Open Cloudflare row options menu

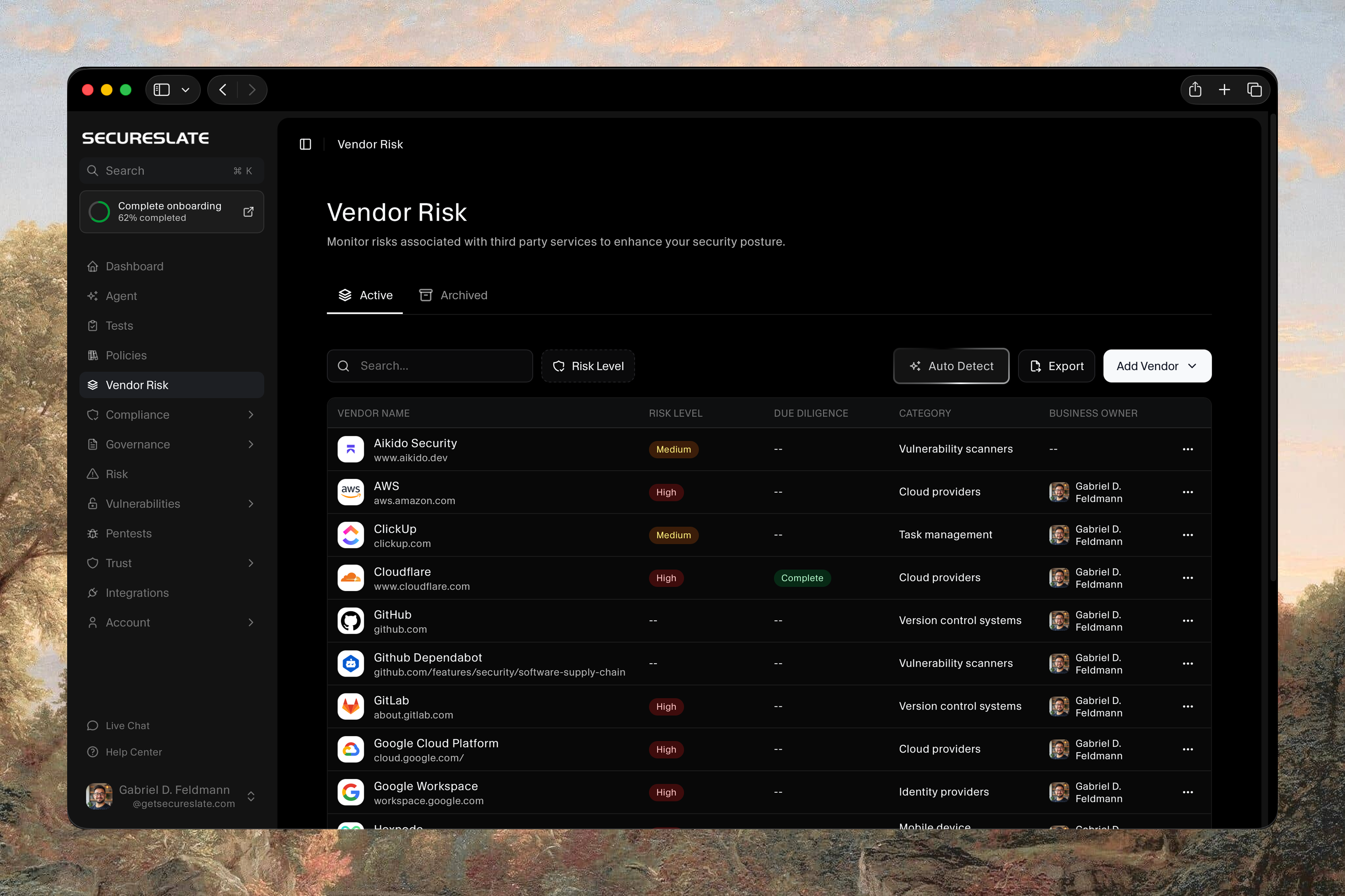(1188, 578)
